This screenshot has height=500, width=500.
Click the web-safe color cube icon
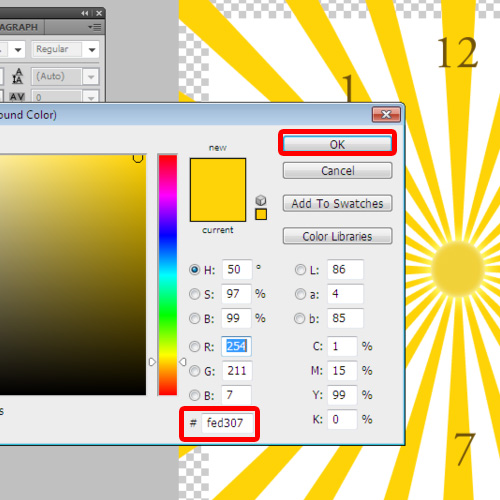[261, 200]
